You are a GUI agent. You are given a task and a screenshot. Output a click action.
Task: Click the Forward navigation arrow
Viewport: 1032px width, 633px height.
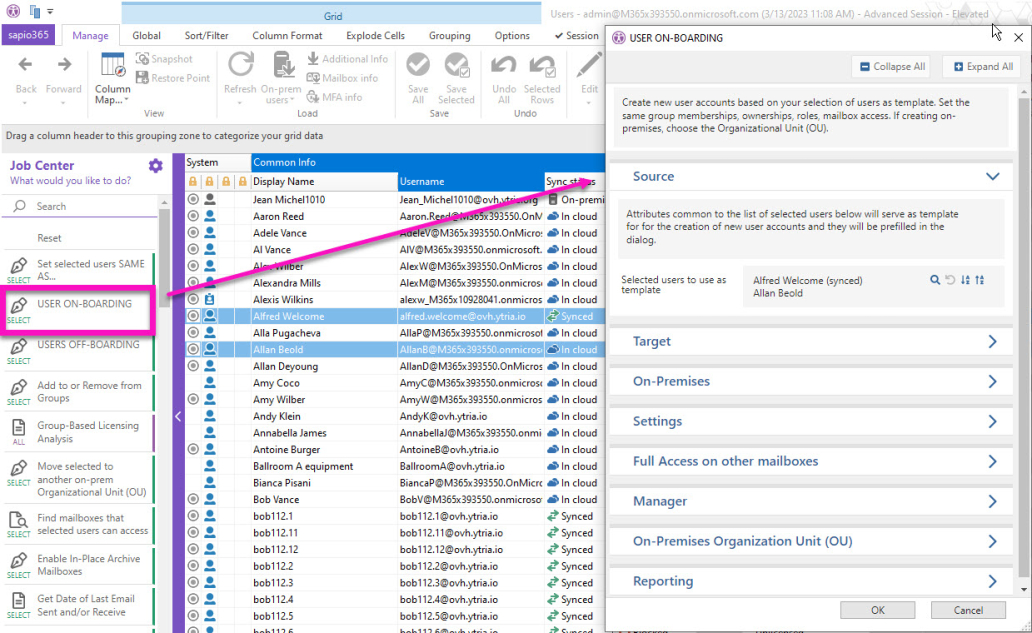click(x=64, y=64)
